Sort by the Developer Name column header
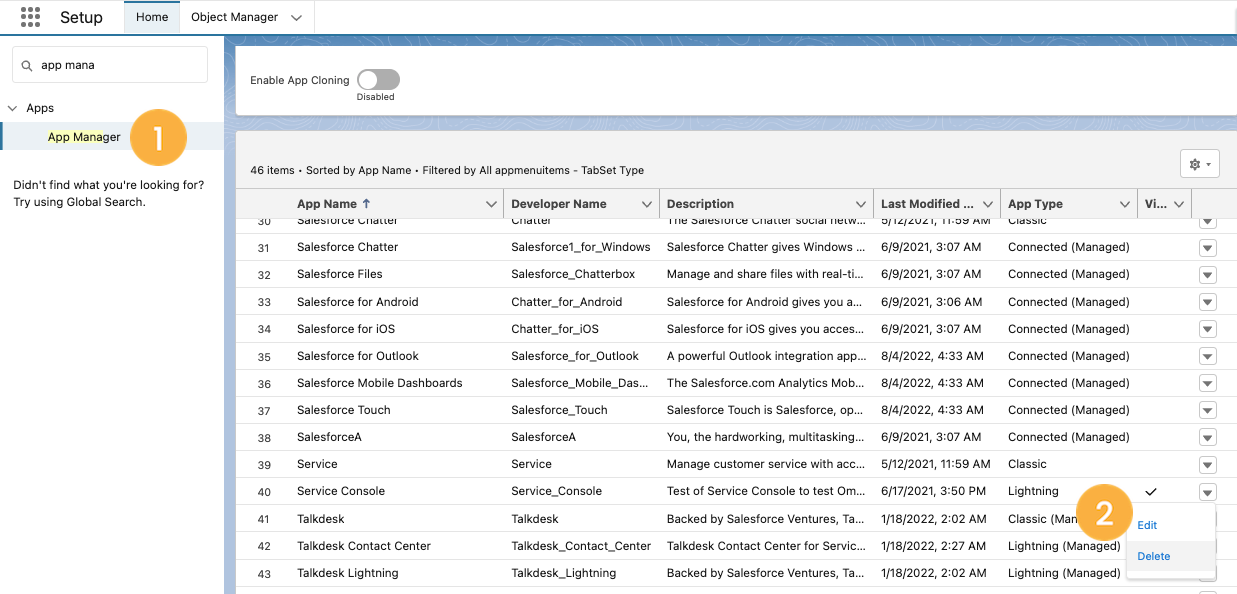 [x=558, y=204]
